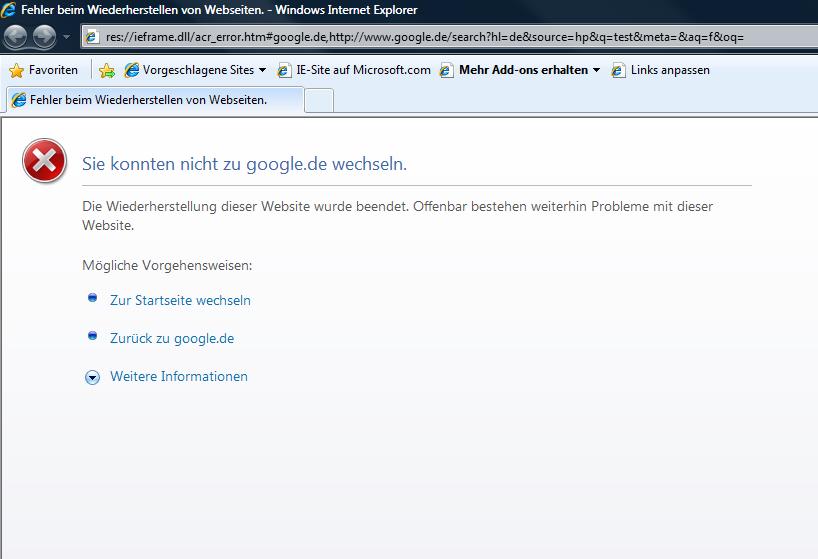Click the Vorgeschlagene Sites IE icon
The height and width of the screenshot is (559, 818).
[131, 70]
